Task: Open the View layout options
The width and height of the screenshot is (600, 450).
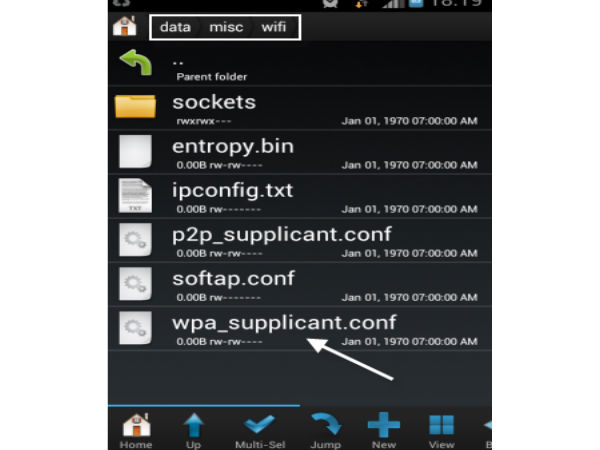Action: point(442,428)
